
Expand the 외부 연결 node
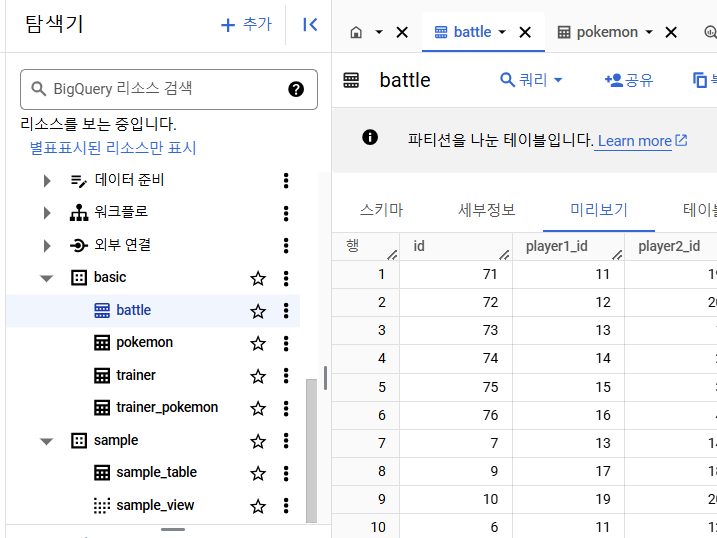click(47, 246)
